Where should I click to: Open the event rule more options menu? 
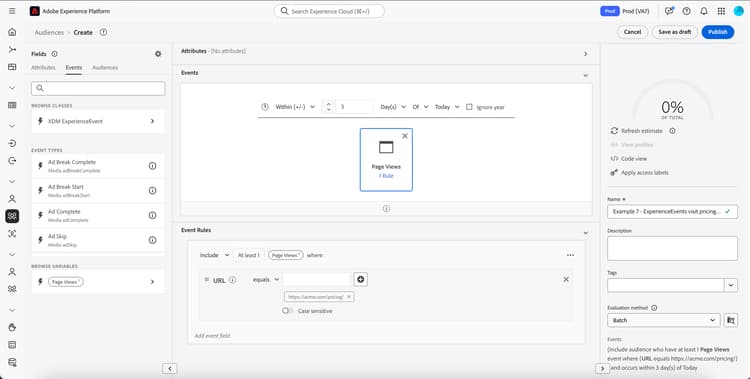pyautogui.click(x=570, y=255)
